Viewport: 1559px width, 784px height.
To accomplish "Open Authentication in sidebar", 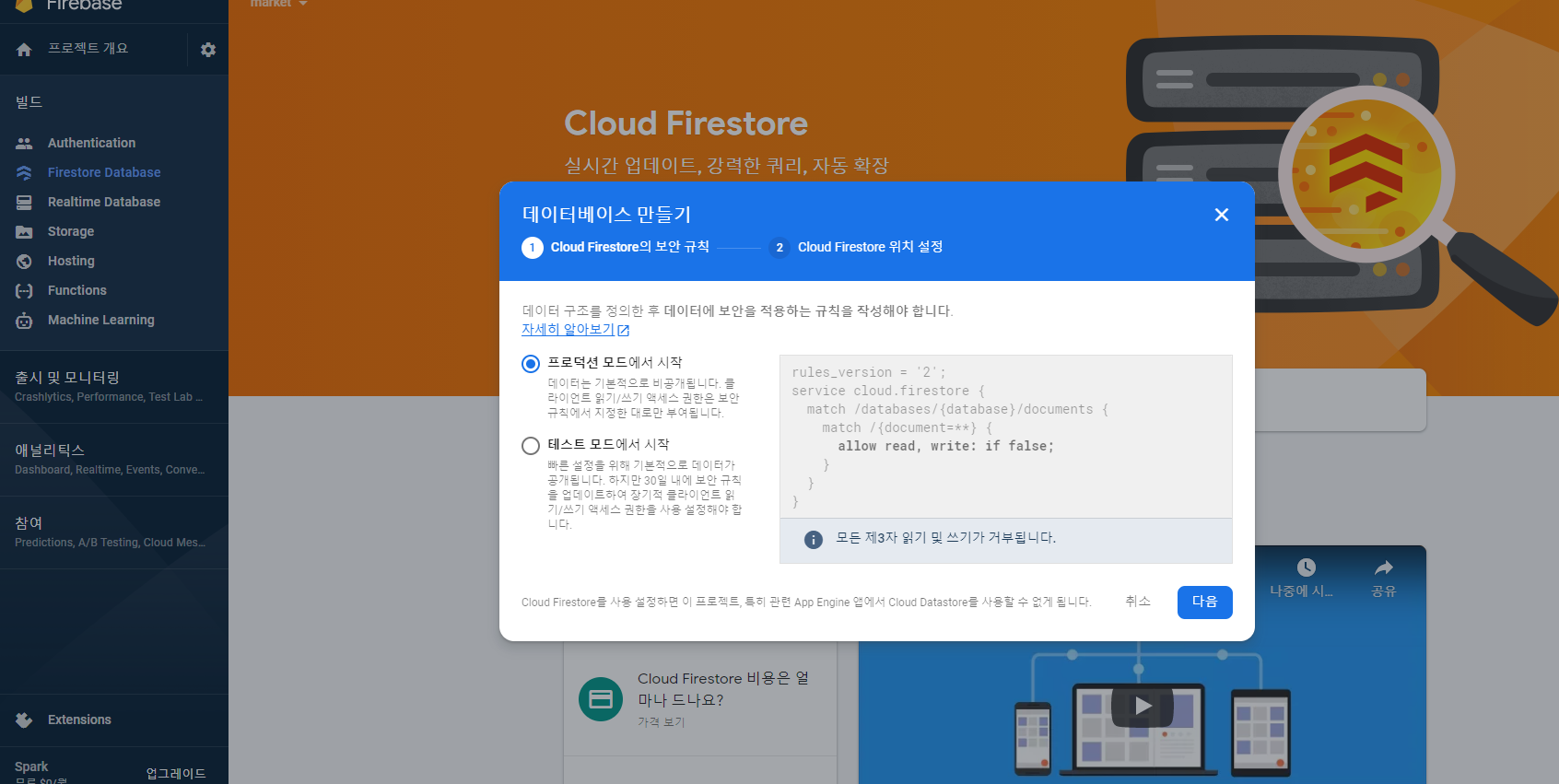I will [91, 143].
